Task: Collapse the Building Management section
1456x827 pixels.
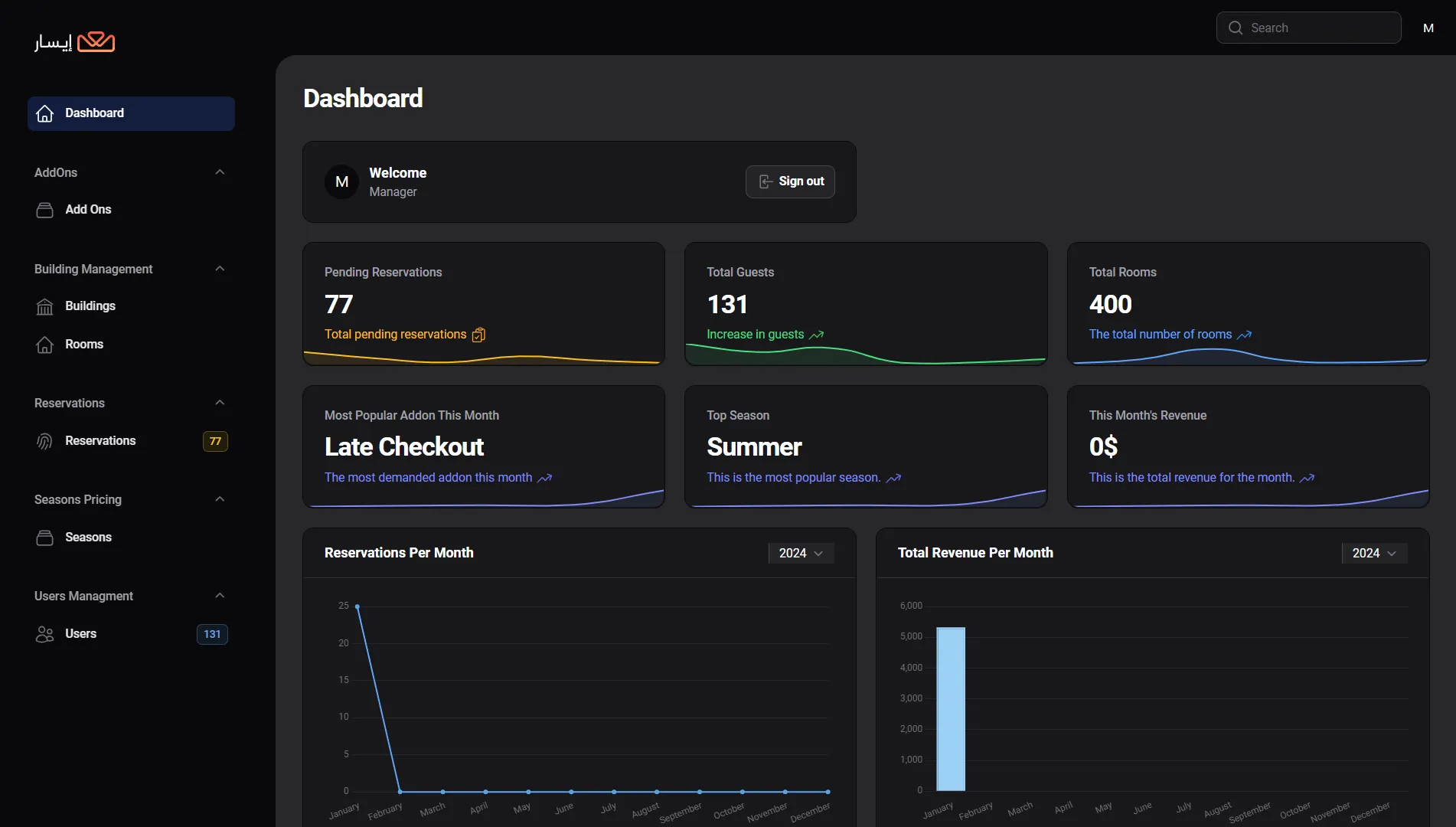Action: point(220,269)
